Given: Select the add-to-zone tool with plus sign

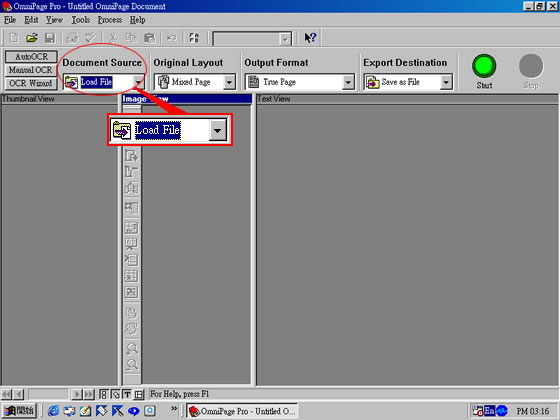Looking at the screenshot, I should [131, 156].
